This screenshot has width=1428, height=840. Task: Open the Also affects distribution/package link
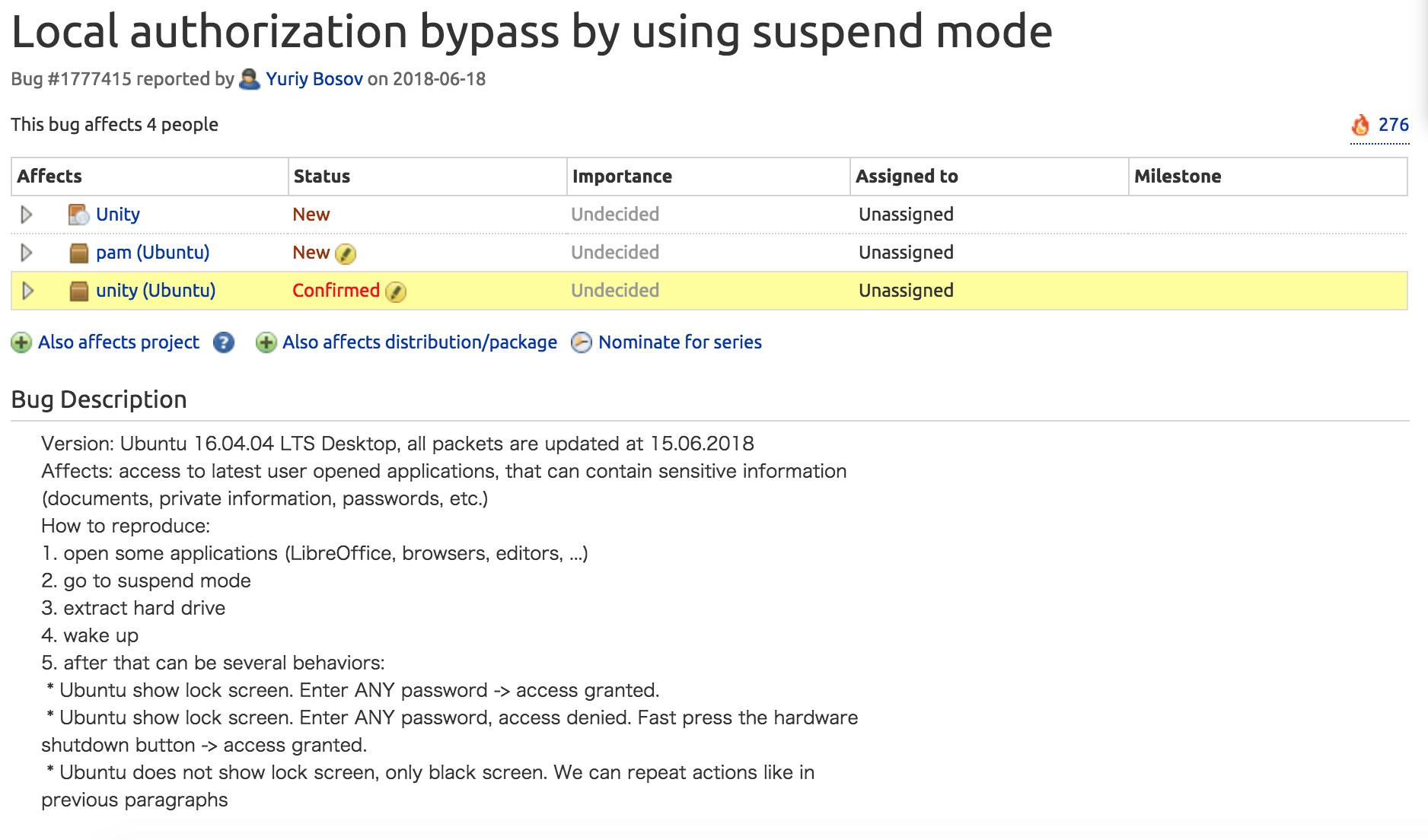coord(419,342)
